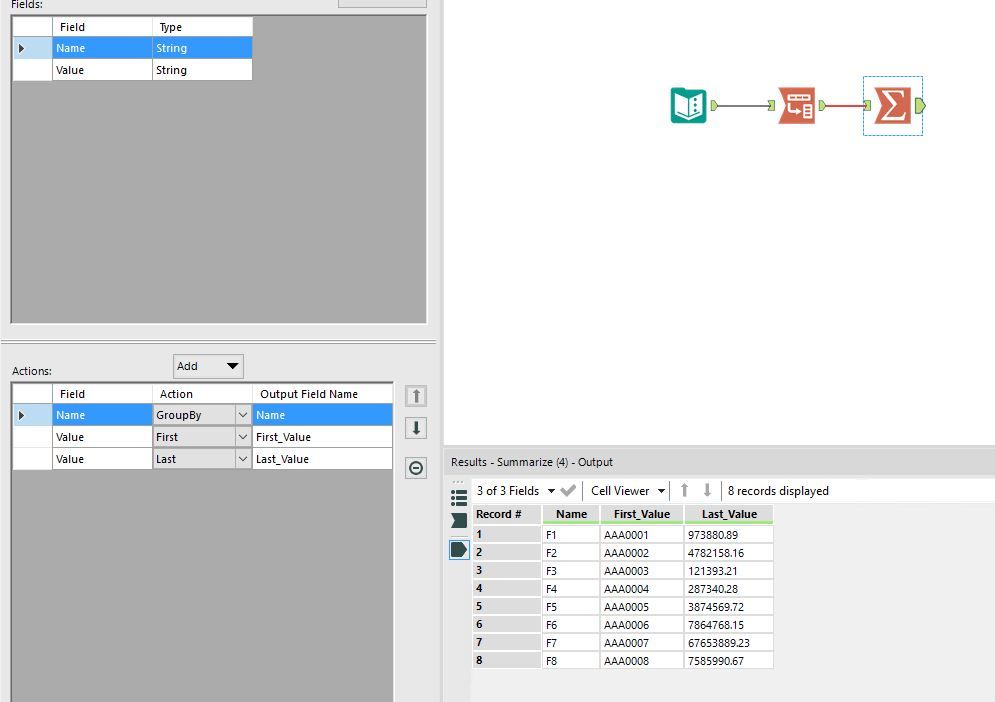
Task: Click the Last_Value column header in Results
Action: pos(729,514)
